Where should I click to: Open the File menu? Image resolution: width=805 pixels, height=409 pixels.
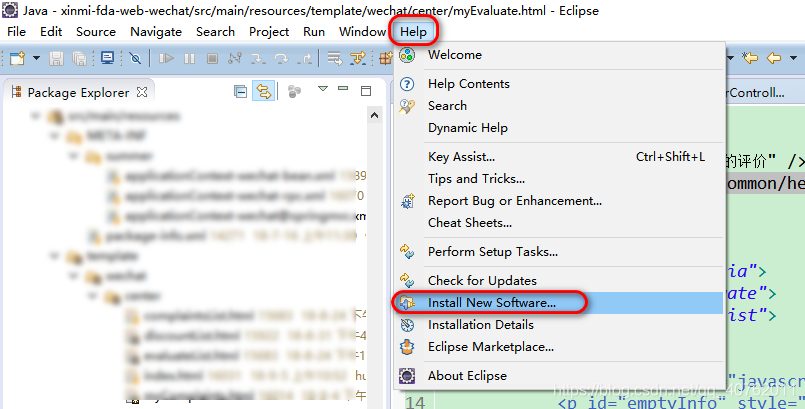point(16,32)
